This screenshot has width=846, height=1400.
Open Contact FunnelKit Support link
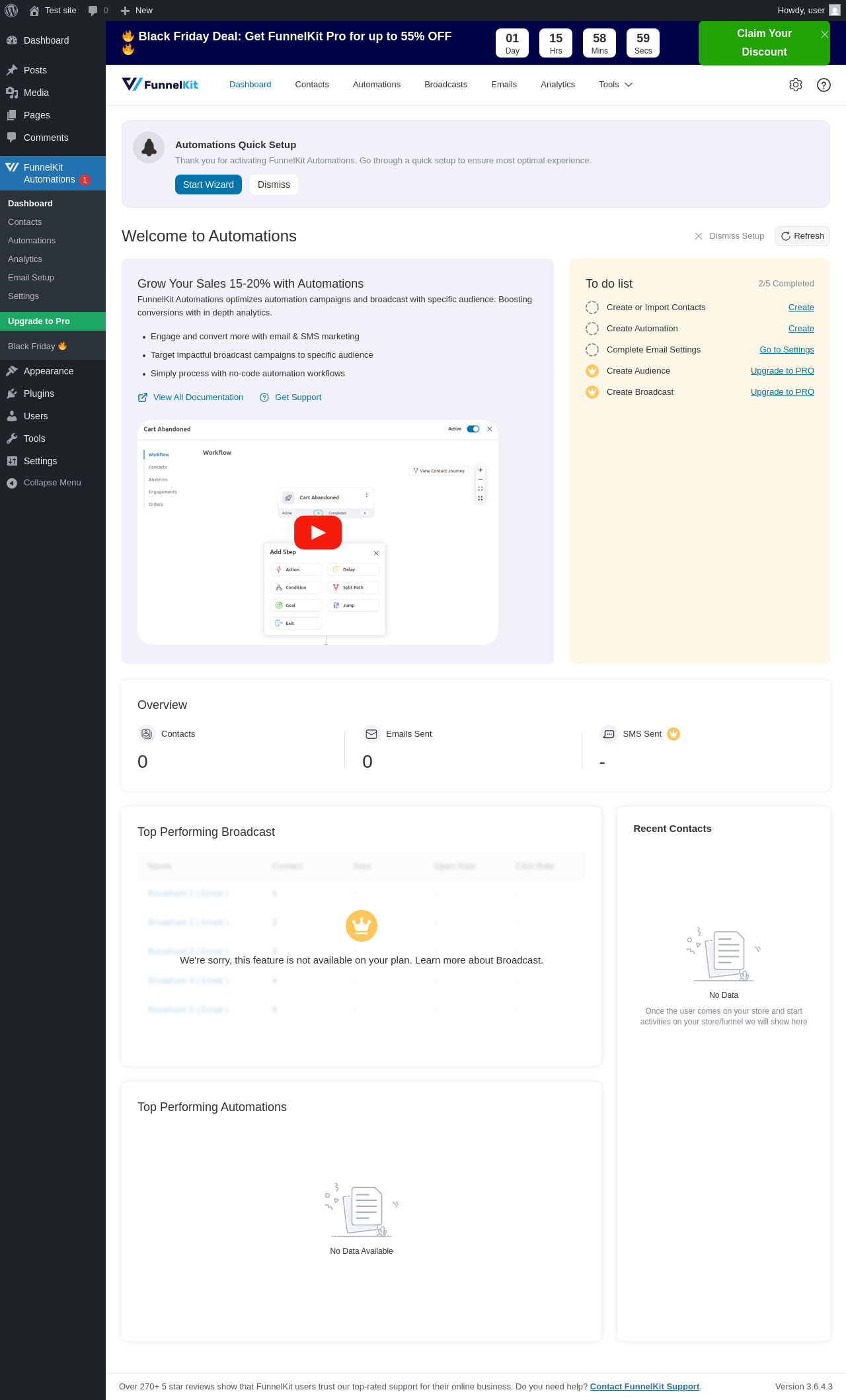pos(644,1387)
